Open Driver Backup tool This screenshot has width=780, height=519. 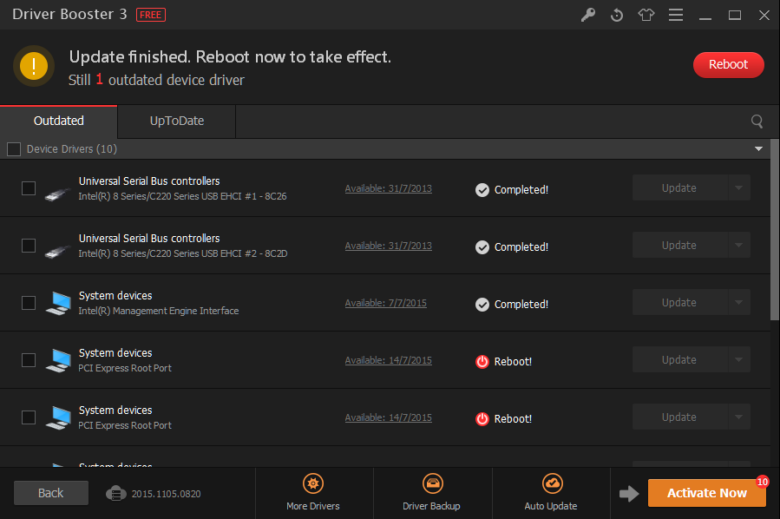pos(431,492)
